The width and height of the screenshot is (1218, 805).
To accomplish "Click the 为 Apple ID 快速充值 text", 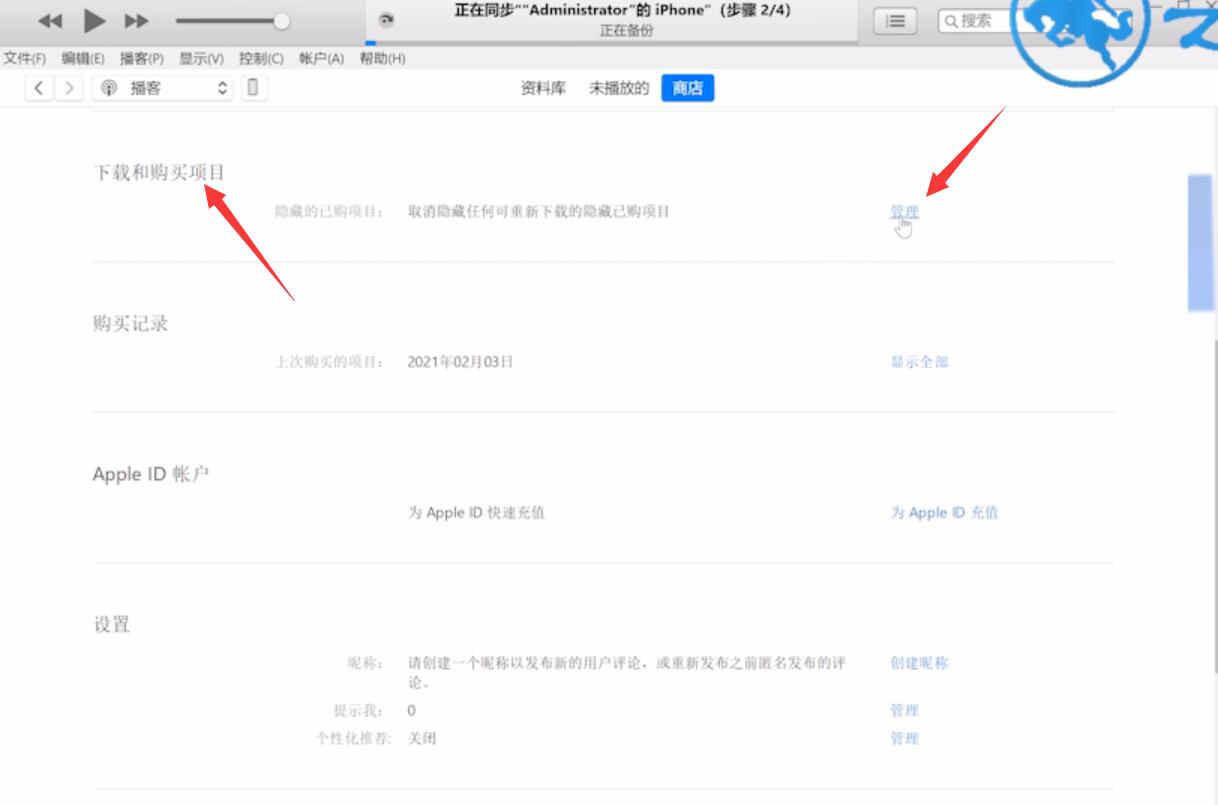I will [476, 513].
